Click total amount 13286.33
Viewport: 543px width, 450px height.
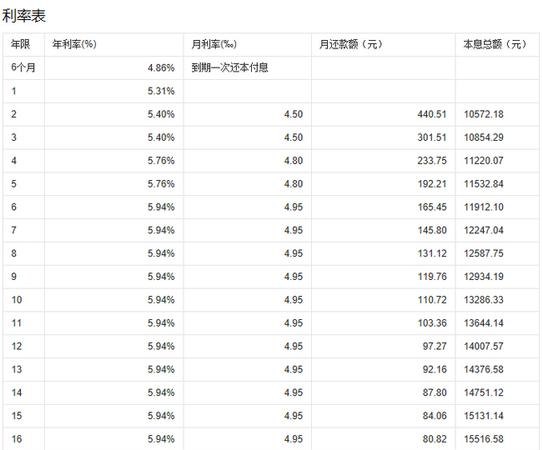484,300
